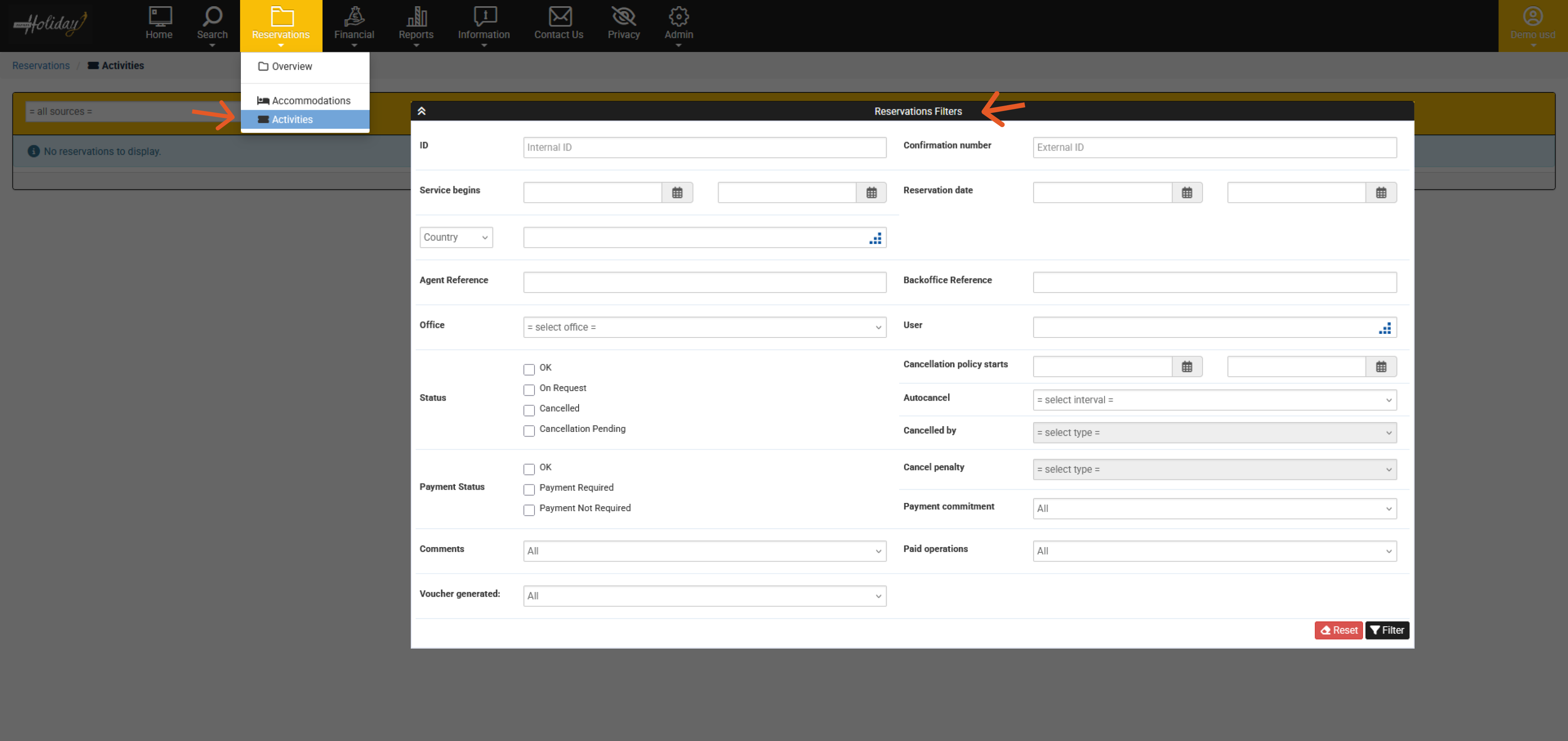The image size is (1568, 741).
Task: Open the Cancelled by select type dropdown
Action: [x=1214, y=433]
